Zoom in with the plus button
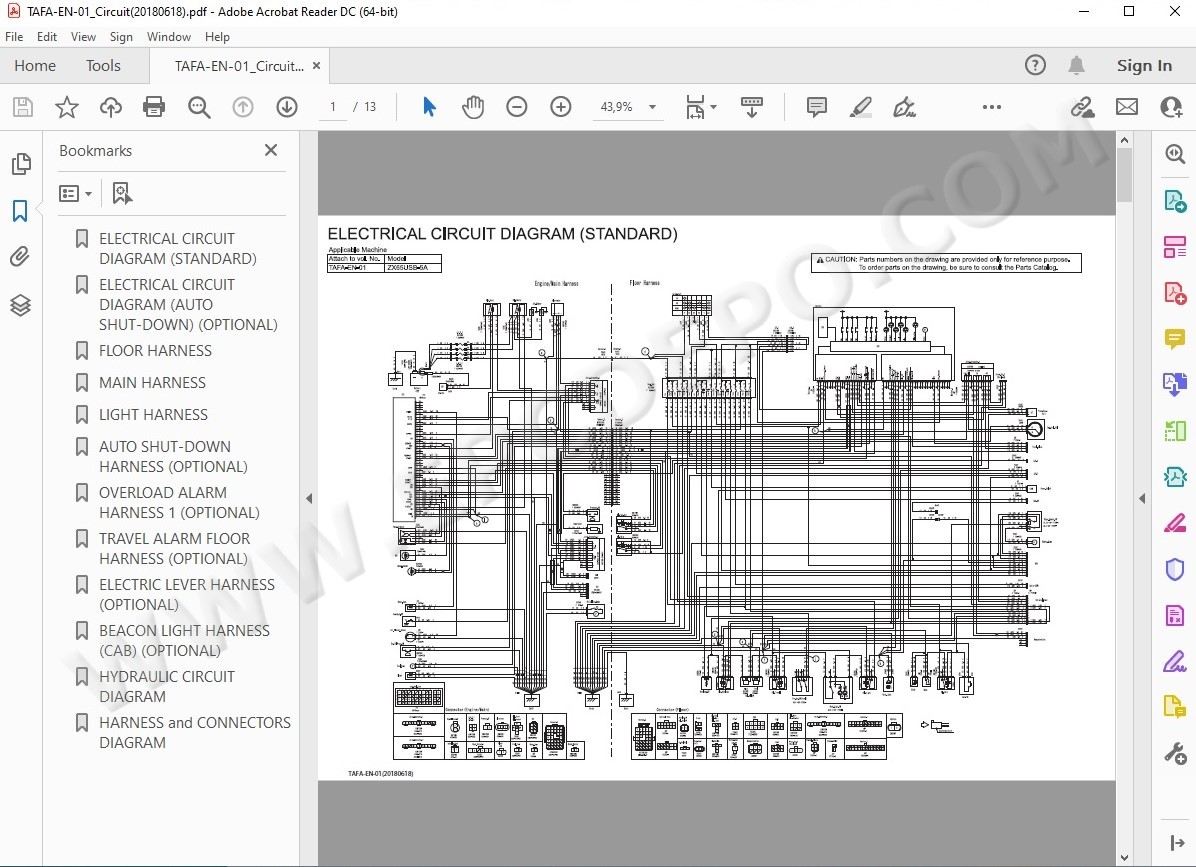Screen dimensions: 1196x867 pos(561,107)
